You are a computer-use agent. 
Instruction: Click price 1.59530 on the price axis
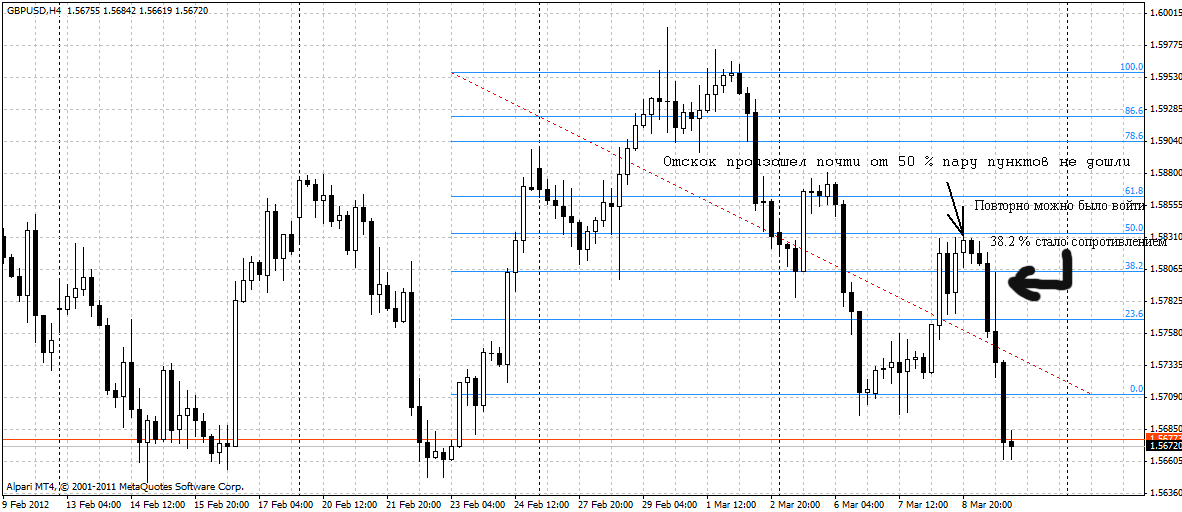(x=1166, y=77)
